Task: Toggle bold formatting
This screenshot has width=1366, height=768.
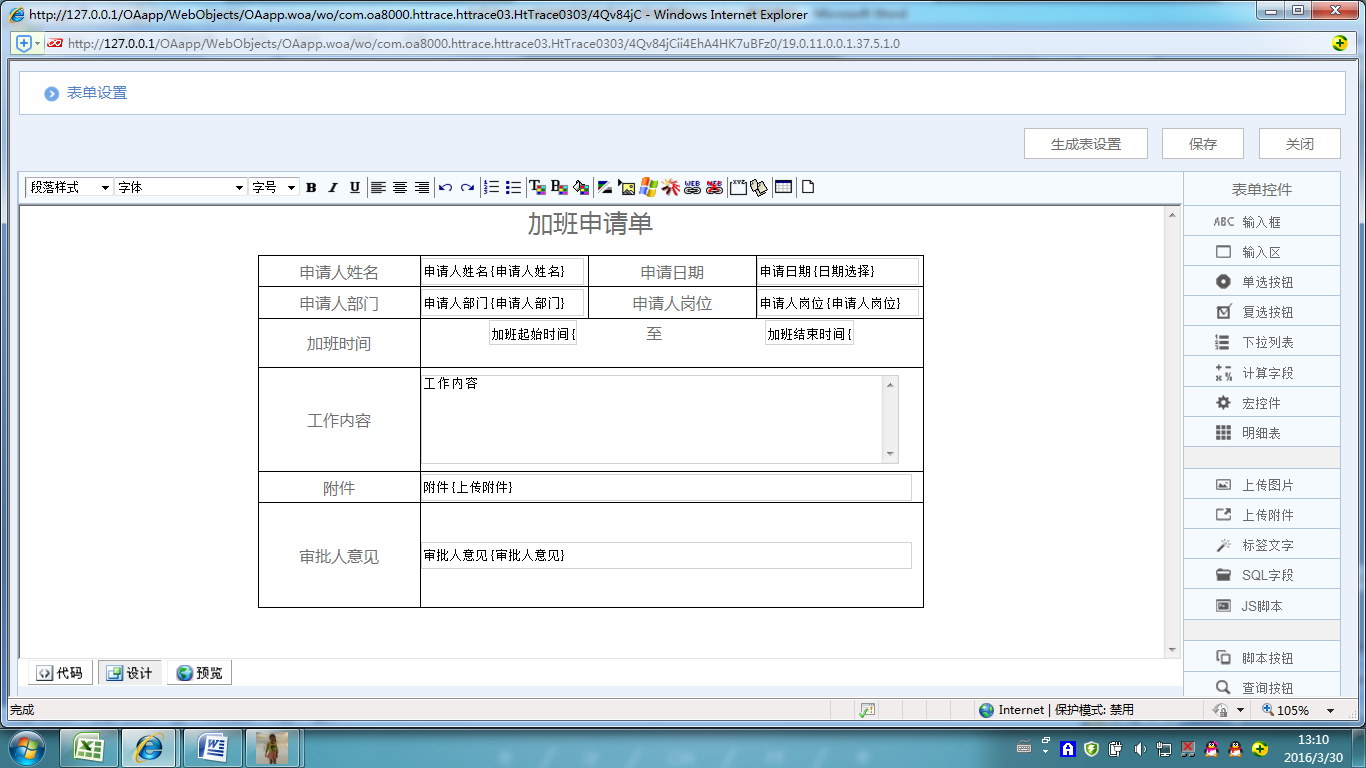Action: click(x=311, y=187)
